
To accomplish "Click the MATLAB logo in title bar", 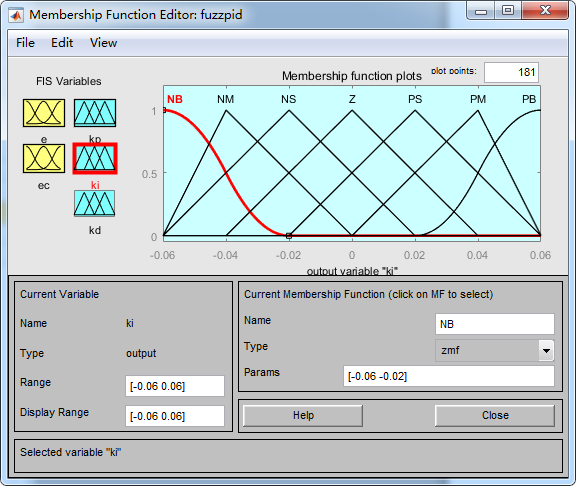I will [17, 15].
